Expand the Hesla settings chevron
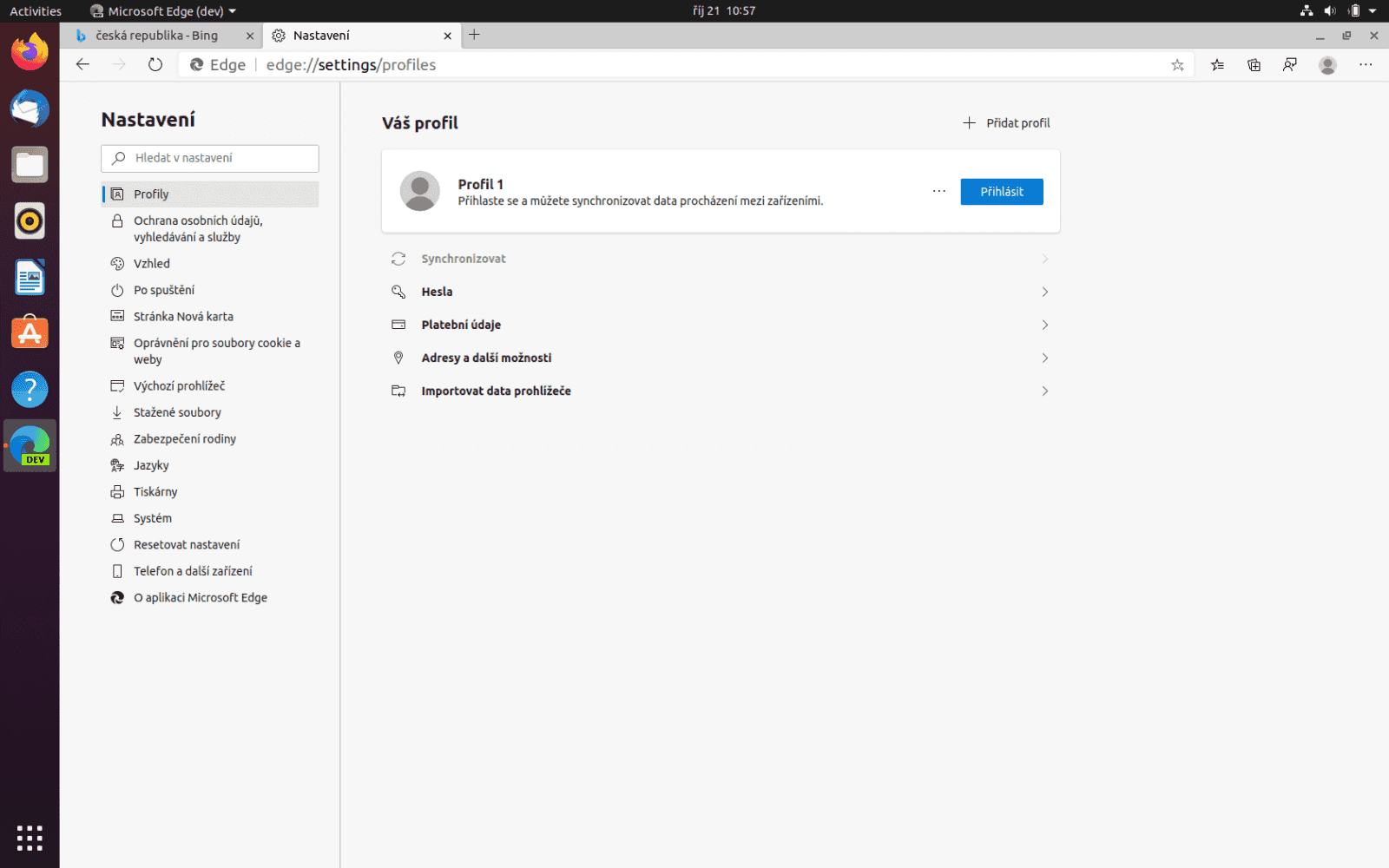 coord(1045,292)
